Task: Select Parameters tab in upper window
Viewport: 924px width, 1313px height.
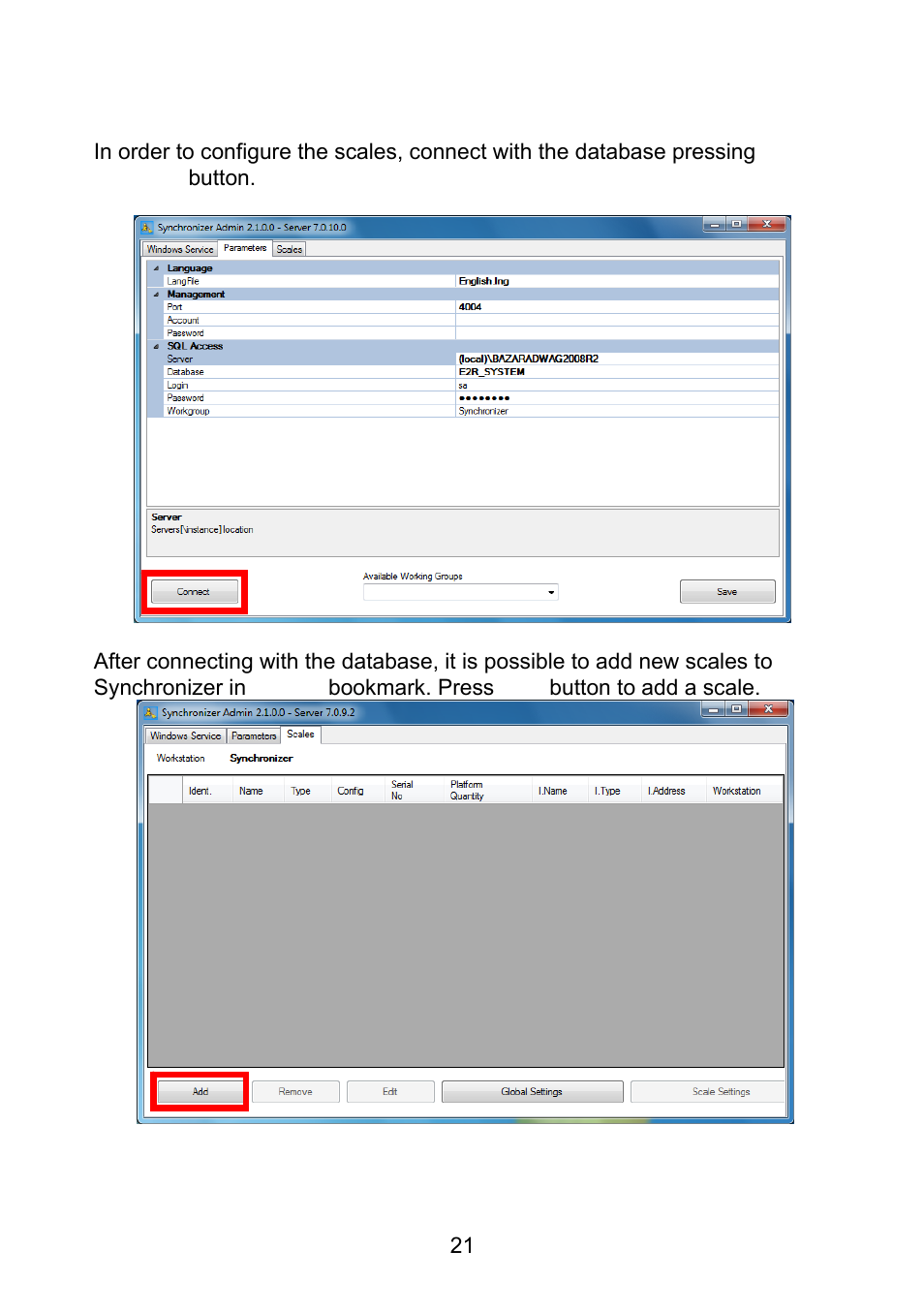Action: [245, 248]
